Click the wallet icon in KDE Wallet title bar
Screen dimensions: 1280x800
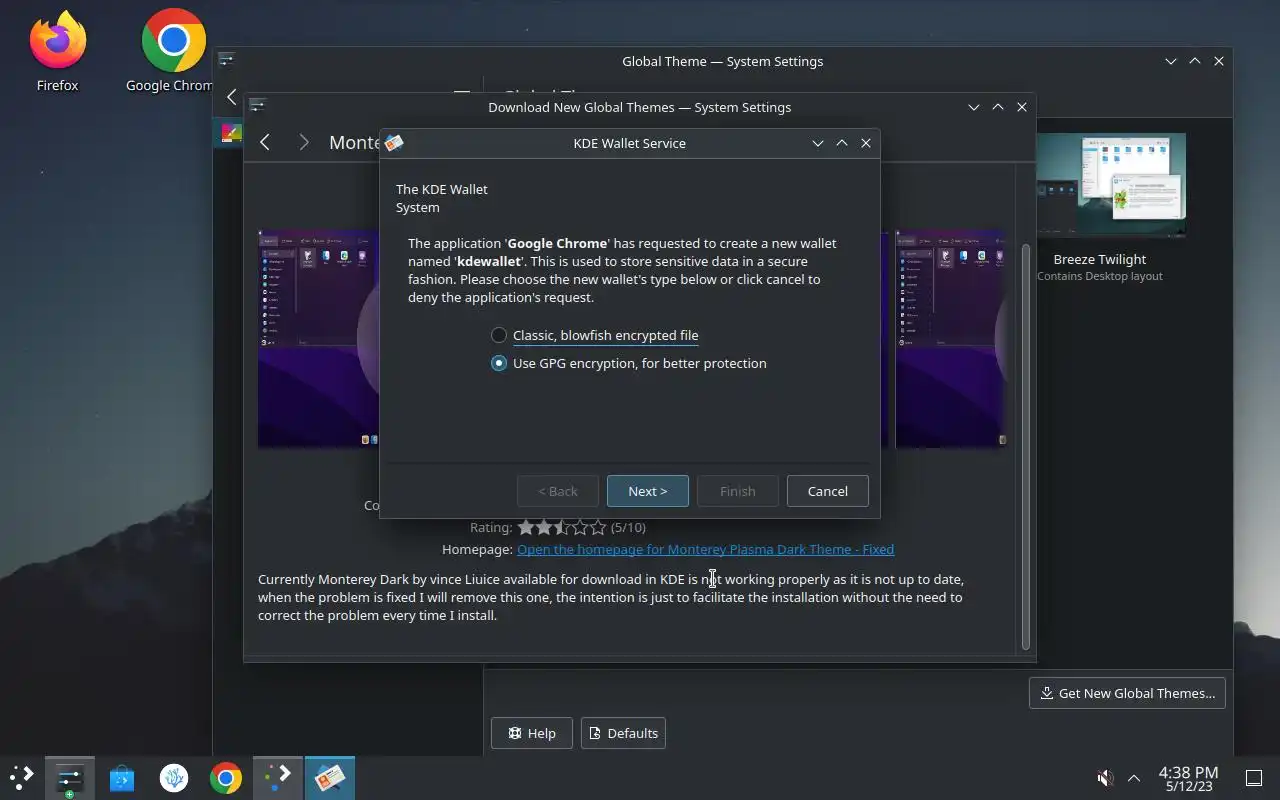(x=394, y=143)
